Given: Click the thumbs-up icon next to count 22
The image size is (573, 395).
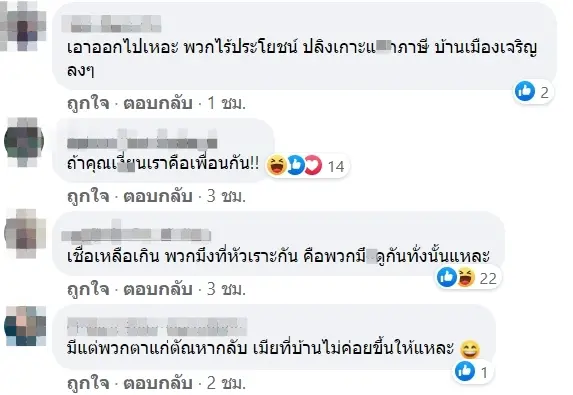Looking at the screenshot, I should click(x=447, y=277).
